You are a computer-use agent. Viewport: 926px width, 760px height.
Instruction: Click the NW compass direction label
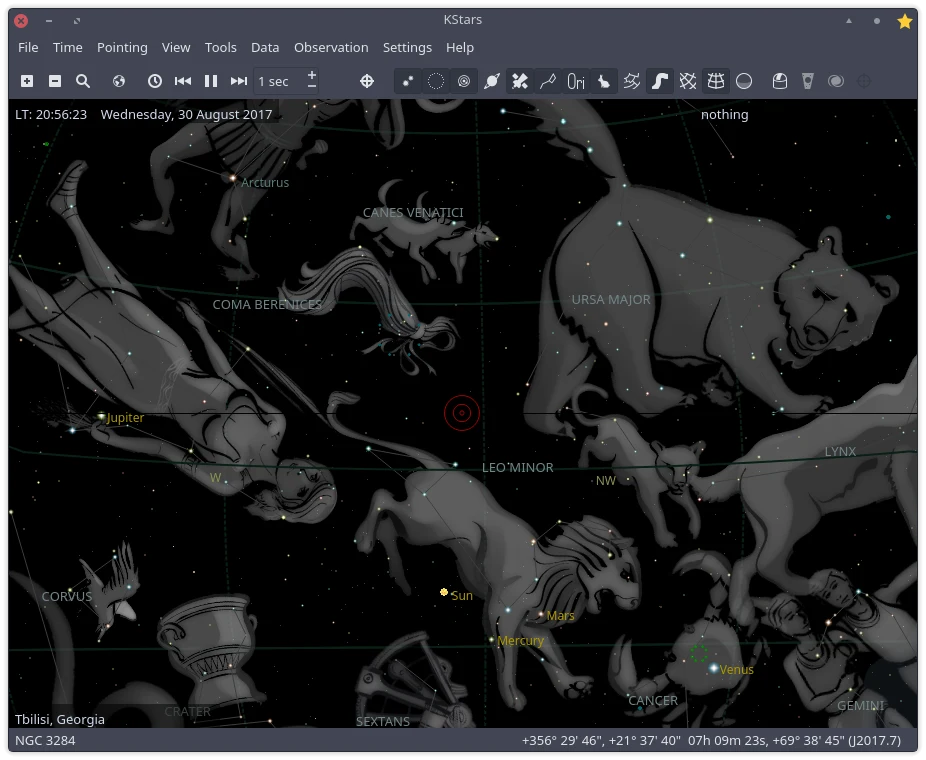pyautogui.click(x=605, y=481)
